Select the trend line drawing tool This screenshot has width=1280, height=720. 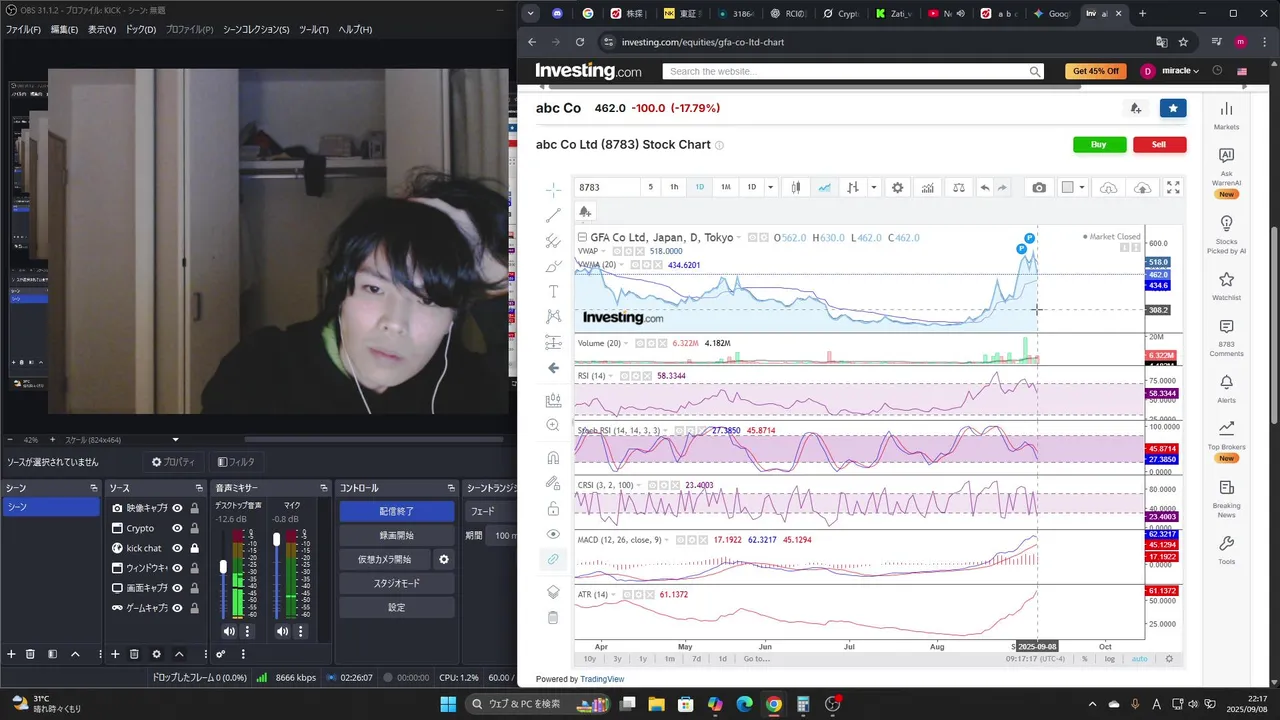553,215
